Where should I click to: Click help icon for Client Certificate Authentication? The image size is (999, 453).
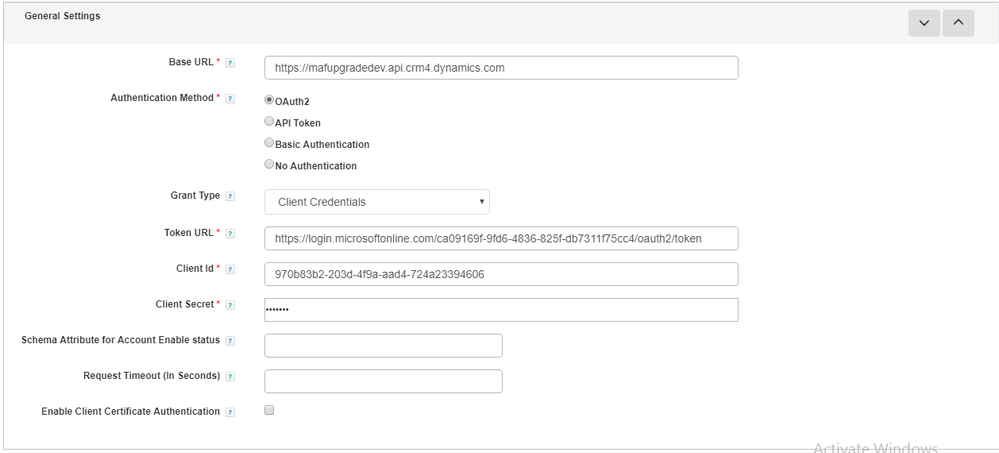(x=230, y=412)
